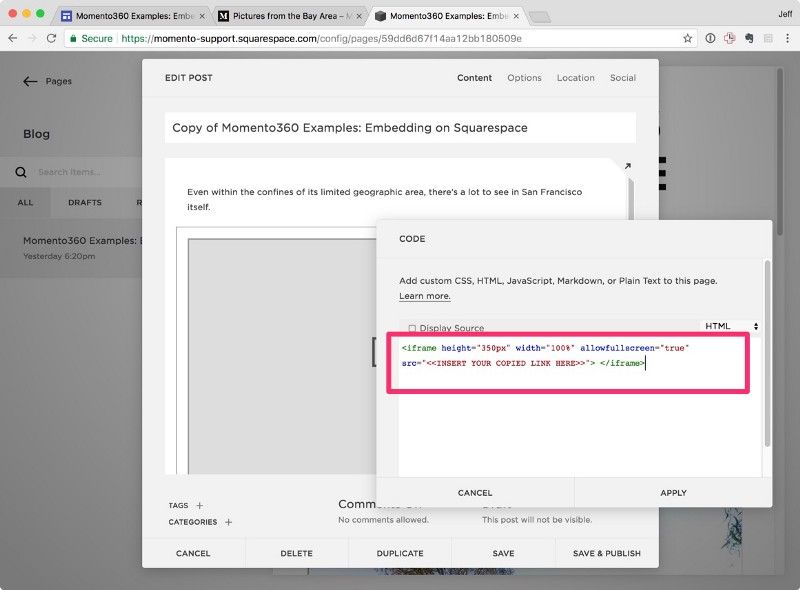Click CANCEL in the Edit Post footer
The image size is (800, 590).
tap(193, 553)
